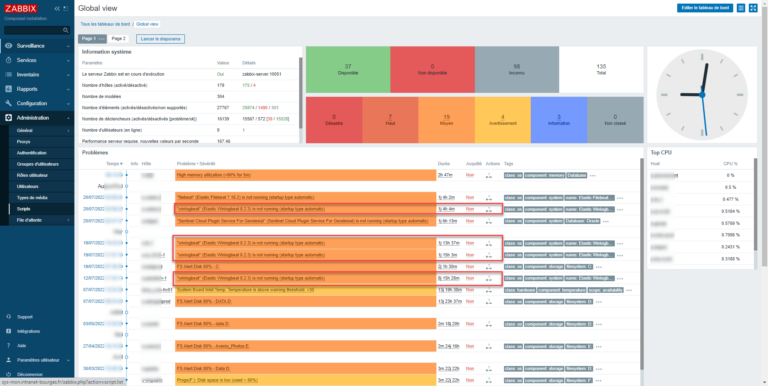Click the magnifier icon in the sidebar search
Screen dimensions: 768x386
(x=66, y=30)
